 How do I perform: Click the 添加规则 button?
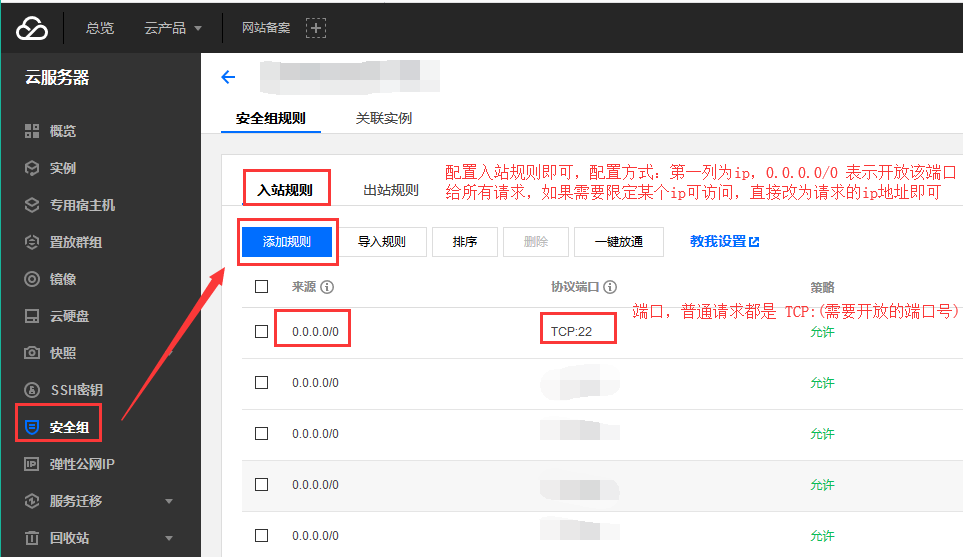pyautogui.click(x=287, y=242)
